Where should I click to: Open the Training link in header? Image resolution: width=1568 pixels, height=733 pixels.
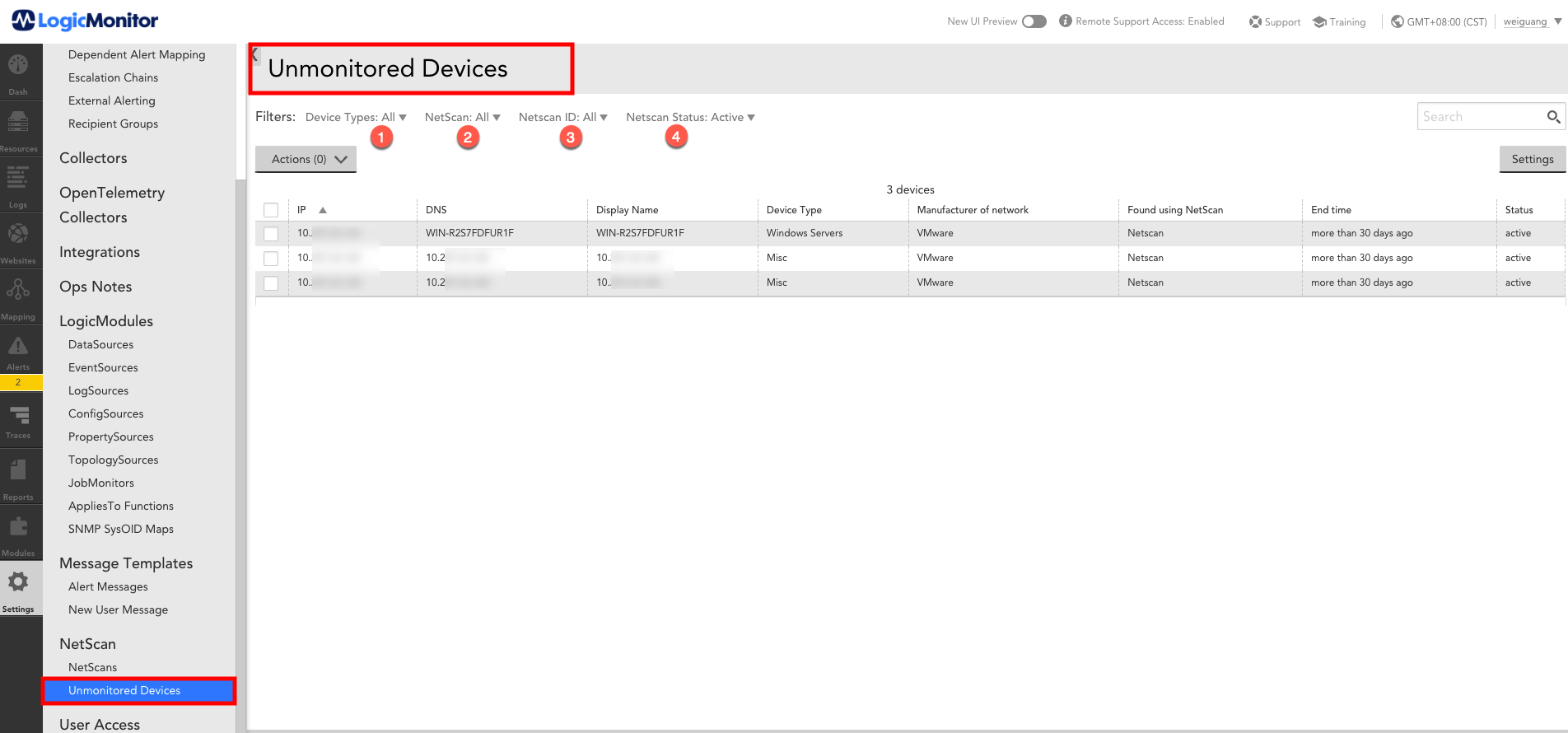pyautogui.click(x=1339, y=22)
